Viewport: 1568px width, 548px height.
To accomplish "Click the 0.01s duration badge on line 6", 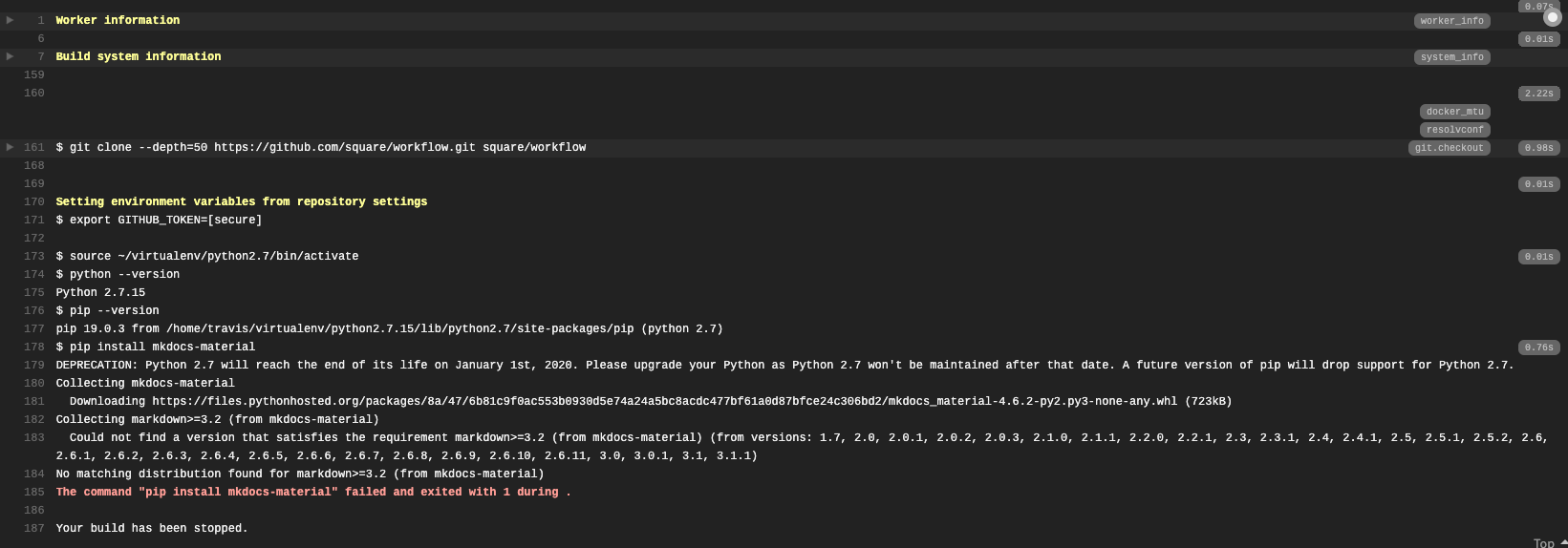I will click(1538, 39).
